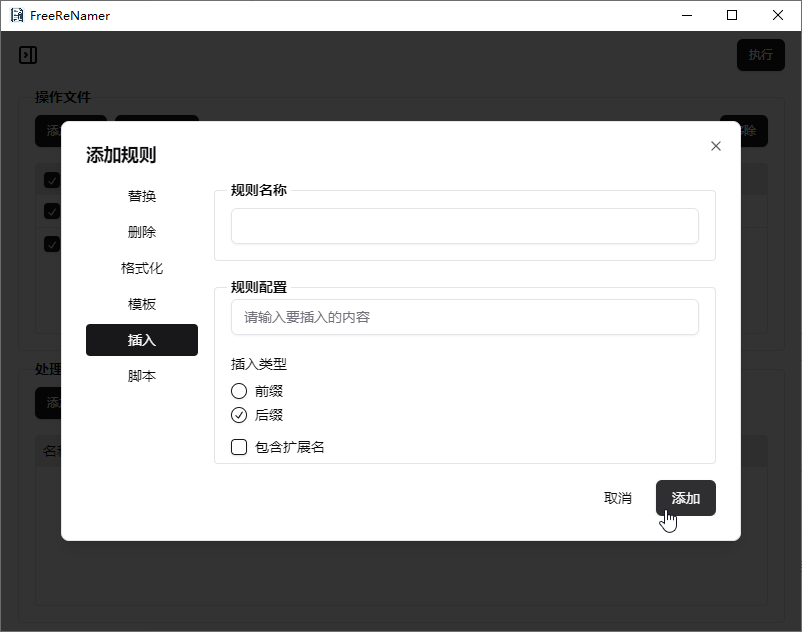
Task: Close the FreeReNamer window
Action: [778, 16]
